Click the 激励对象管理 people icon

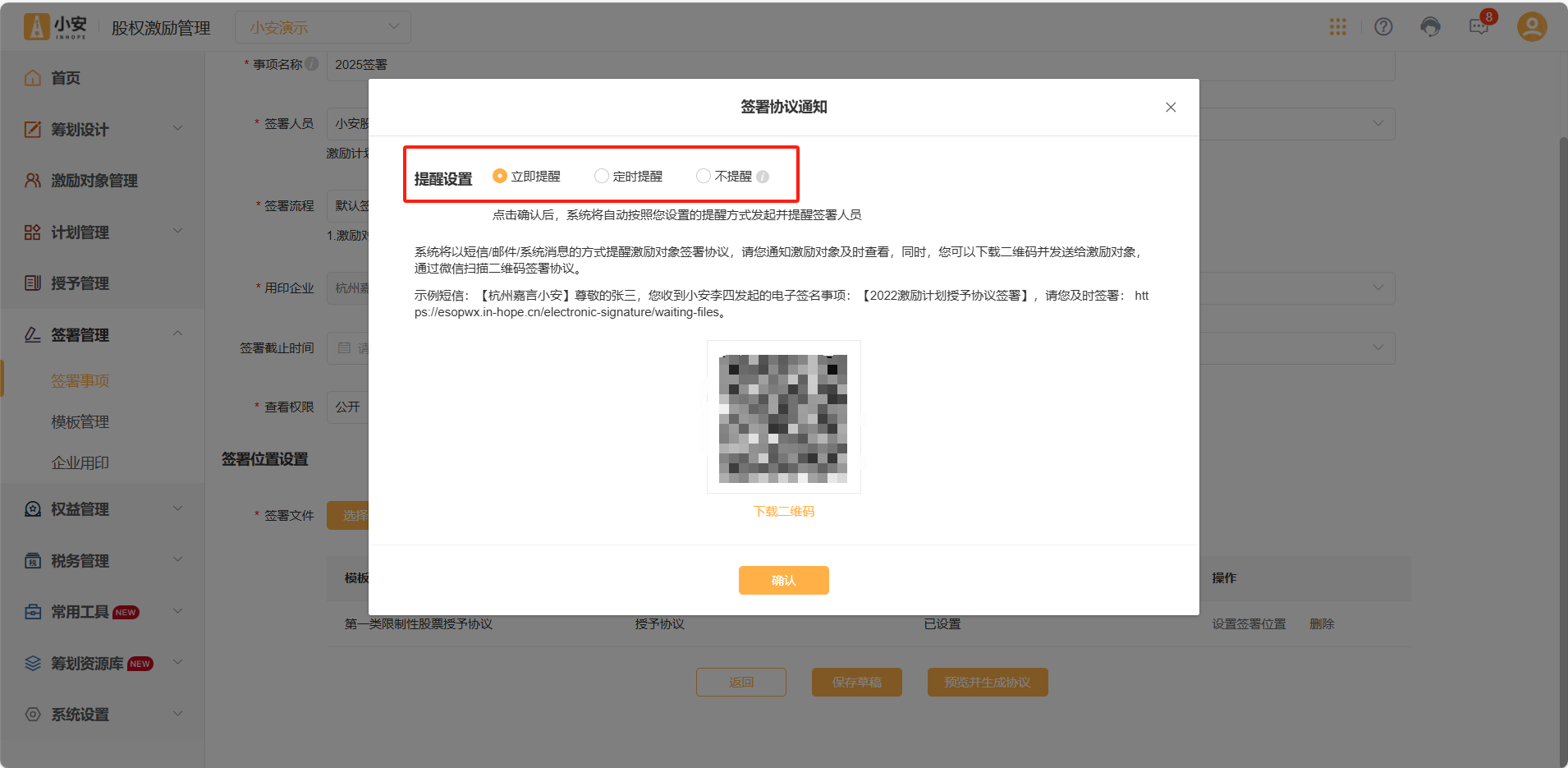pos(33,181)
